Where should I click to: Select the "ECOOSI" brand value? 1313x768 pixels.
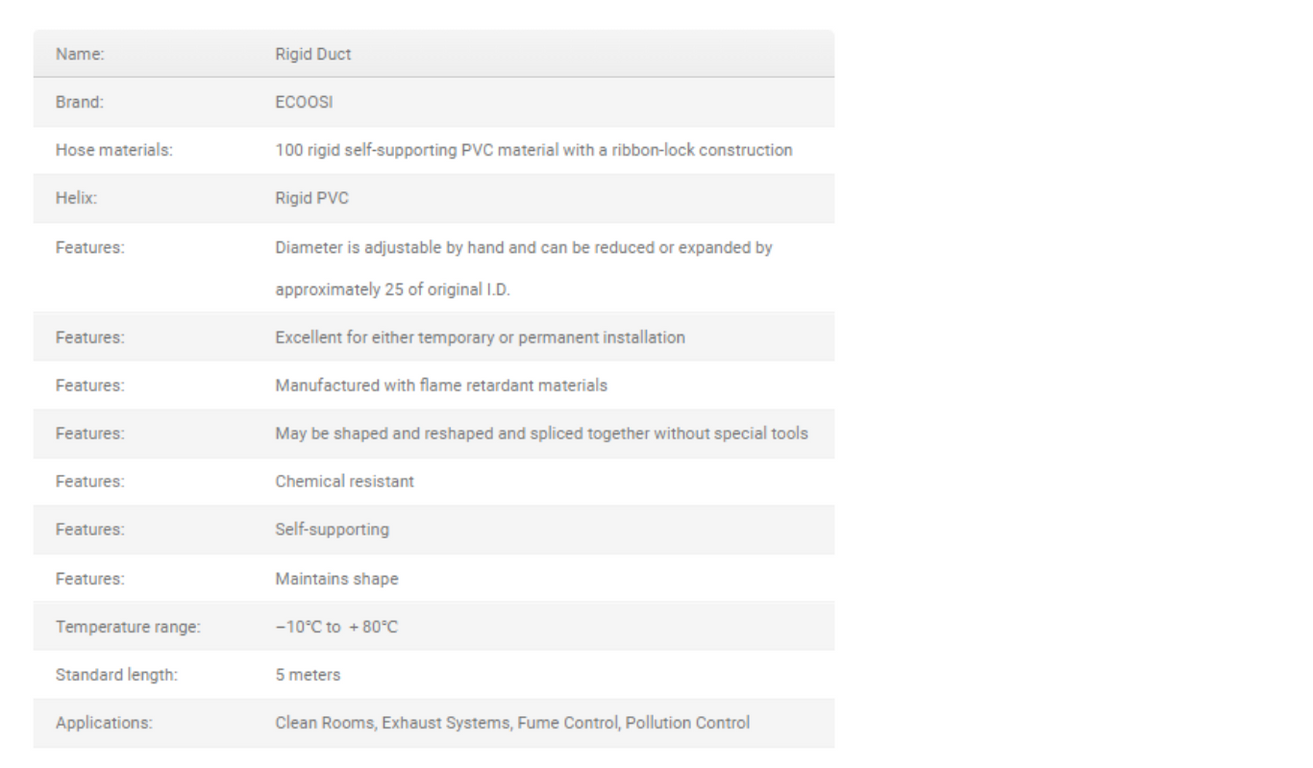304,102
